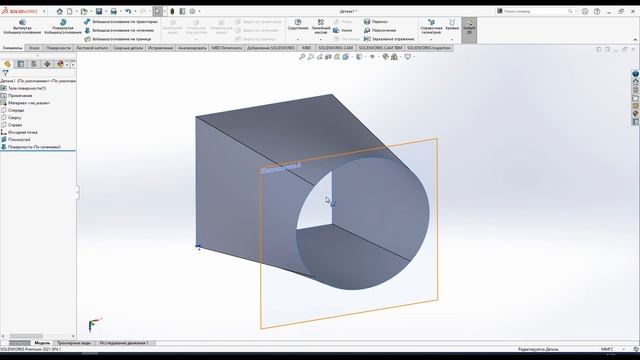
Task: Save the part with the Save icon
Action: pos(99,11)
